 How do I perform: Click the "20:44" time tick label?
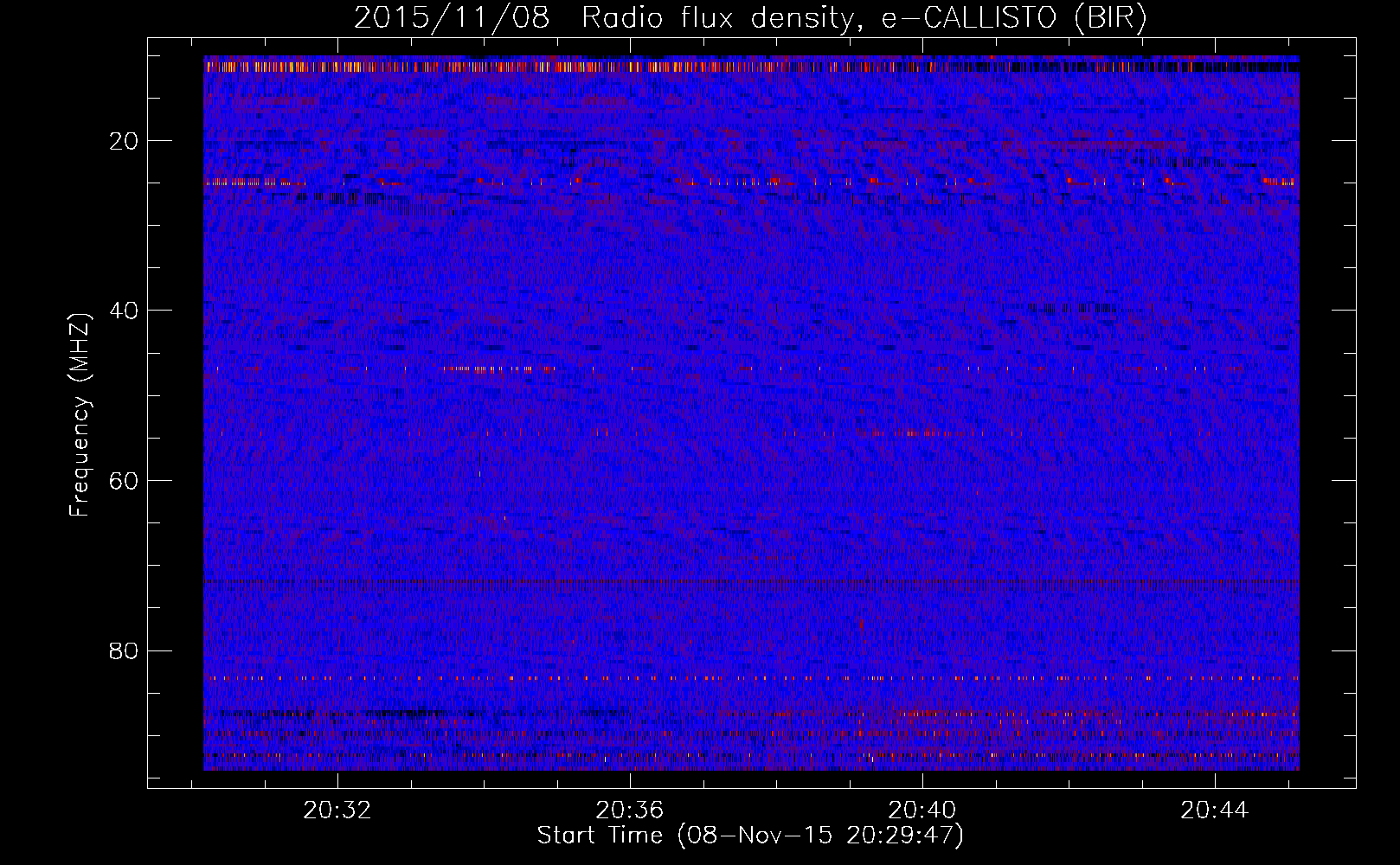coord(1215,811)
